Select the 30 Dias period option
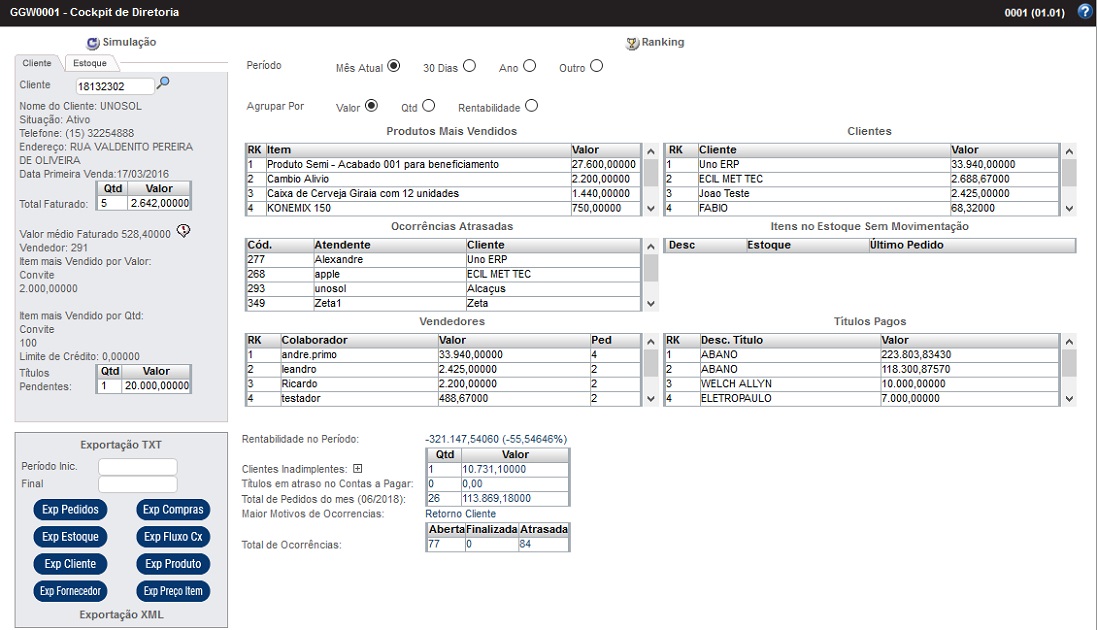The height and width of the screenshot is (630, 1097). pos(470,66)
